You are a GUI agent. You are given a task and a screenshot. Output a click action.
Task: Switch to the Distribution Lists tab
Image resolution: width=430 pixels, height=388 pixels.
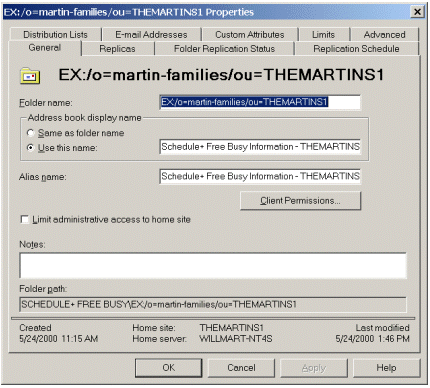pyautogui.click(x=55, y=35)
